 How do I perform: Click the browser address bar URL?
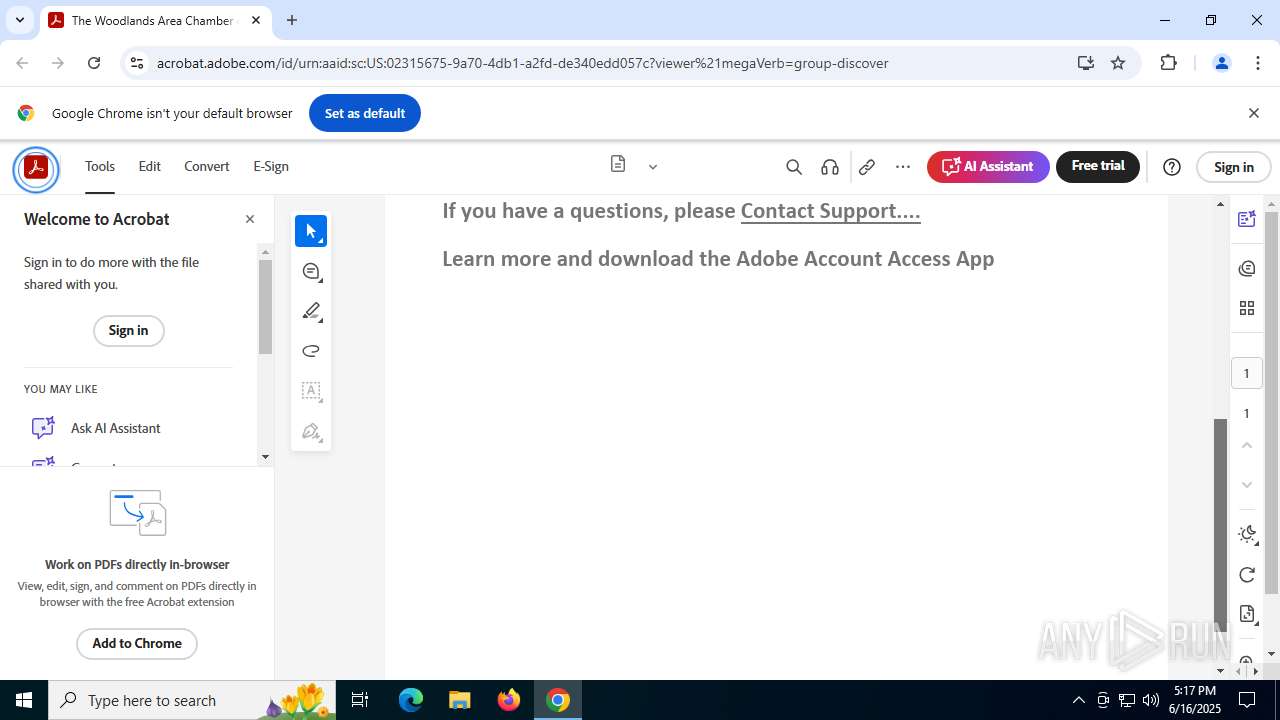point(522,63)
